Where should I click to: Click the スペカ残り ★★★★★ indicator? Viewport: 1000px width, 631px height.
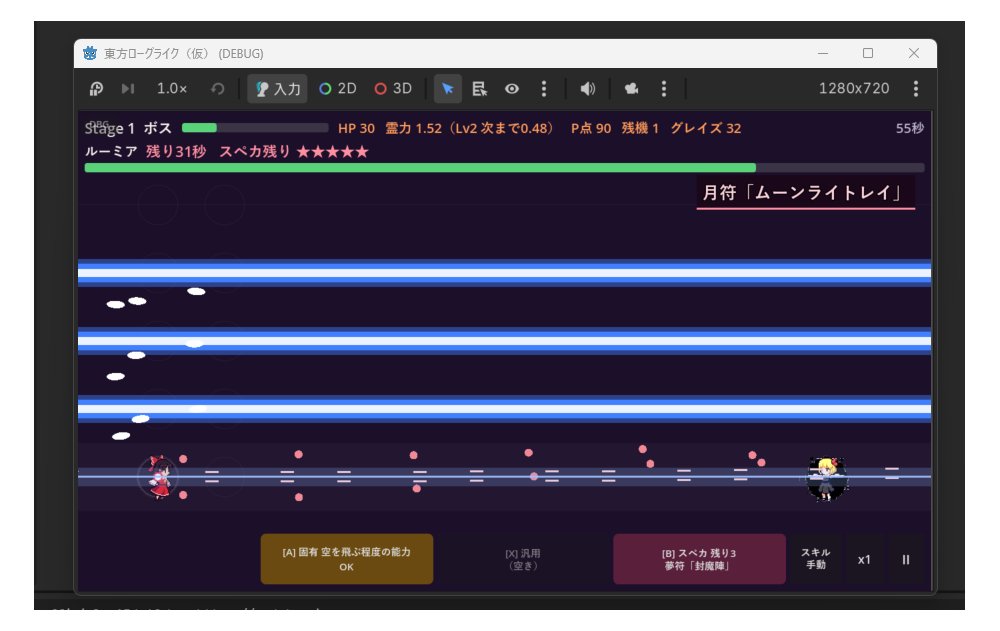(294, 152)
